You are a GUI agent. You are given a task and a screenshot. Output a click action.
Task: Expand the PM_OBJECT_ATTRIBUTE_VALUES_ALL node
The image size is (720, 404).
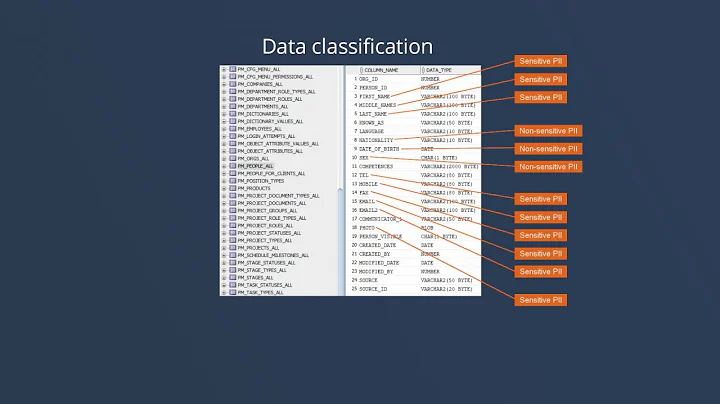[224, 144]
